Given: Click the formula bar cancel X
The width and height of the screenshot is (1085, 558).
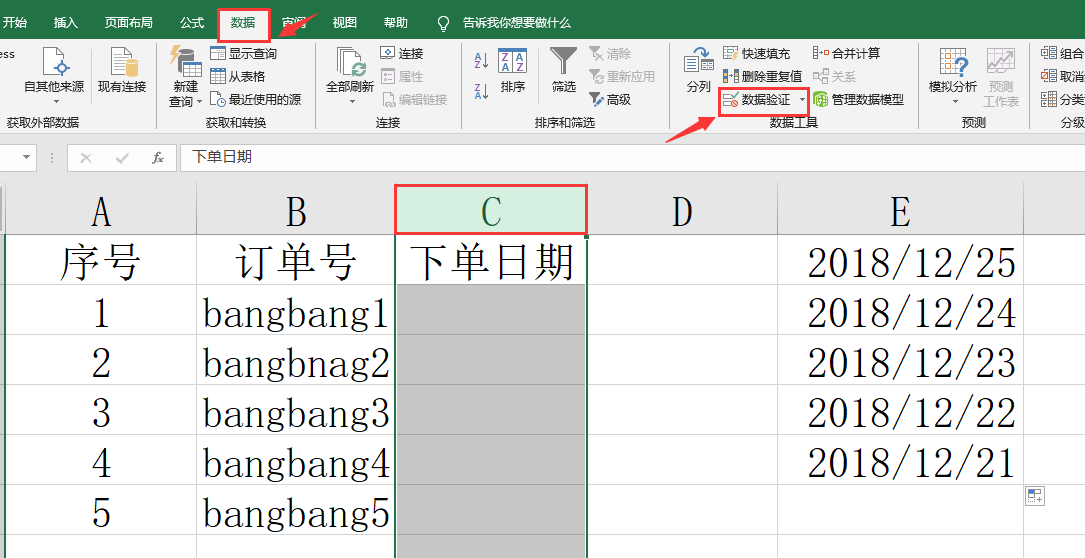Looking at the screenshot, I should [86, 158].
